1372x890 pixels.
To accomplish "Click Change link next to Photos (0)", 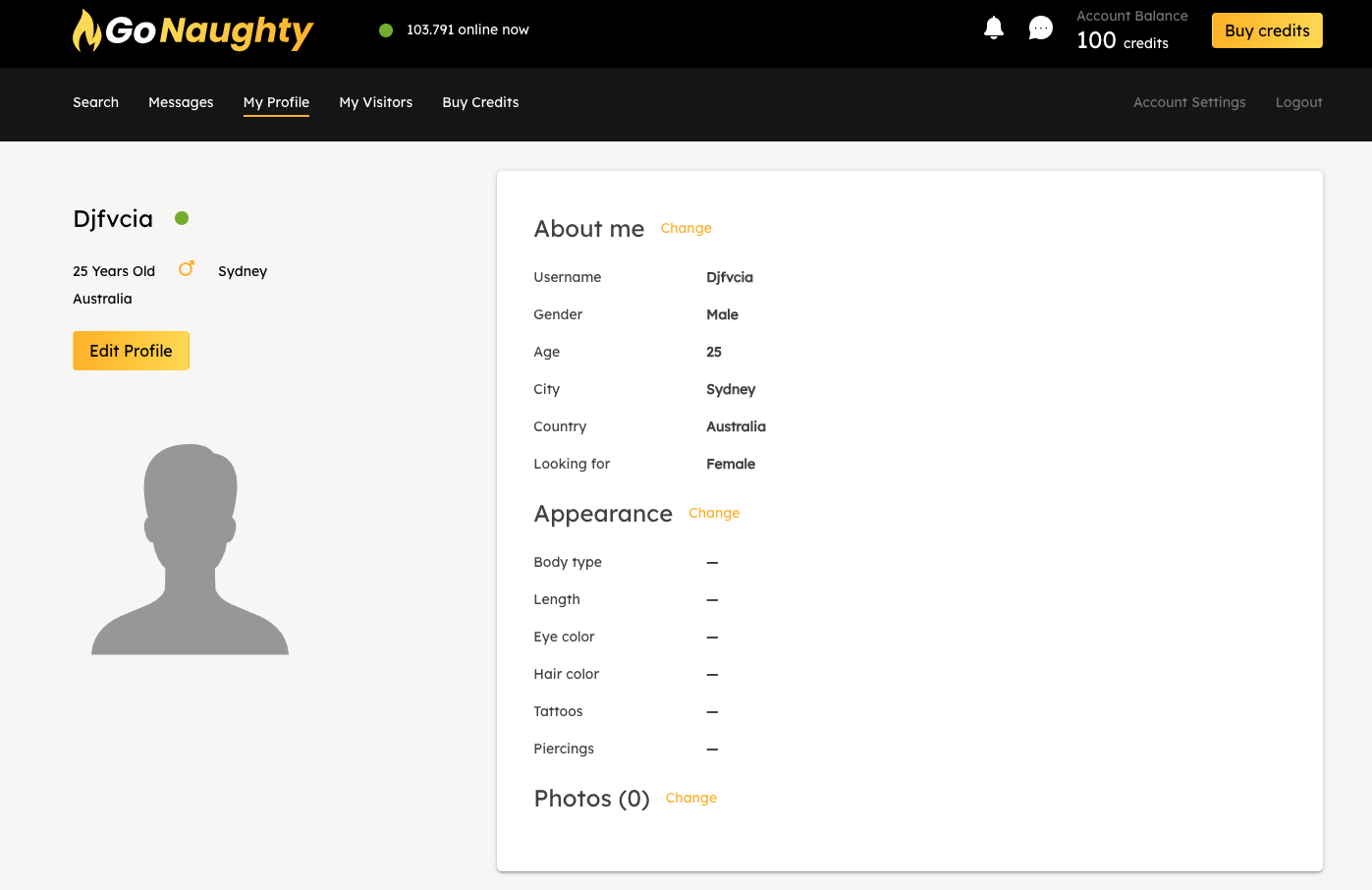I will 690,798.
